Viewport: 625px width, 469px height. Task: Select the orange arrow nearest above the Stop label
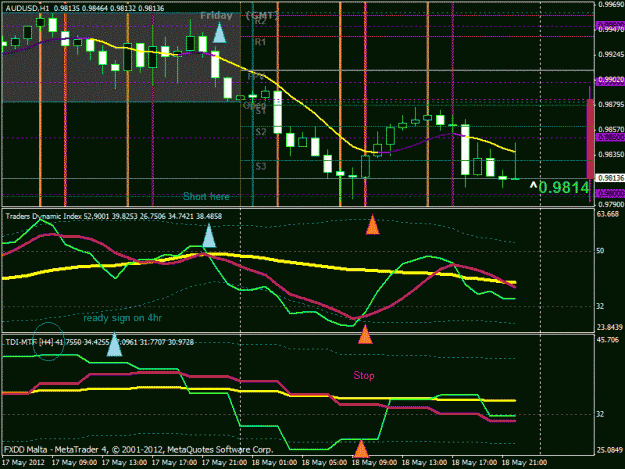[365, 334]
